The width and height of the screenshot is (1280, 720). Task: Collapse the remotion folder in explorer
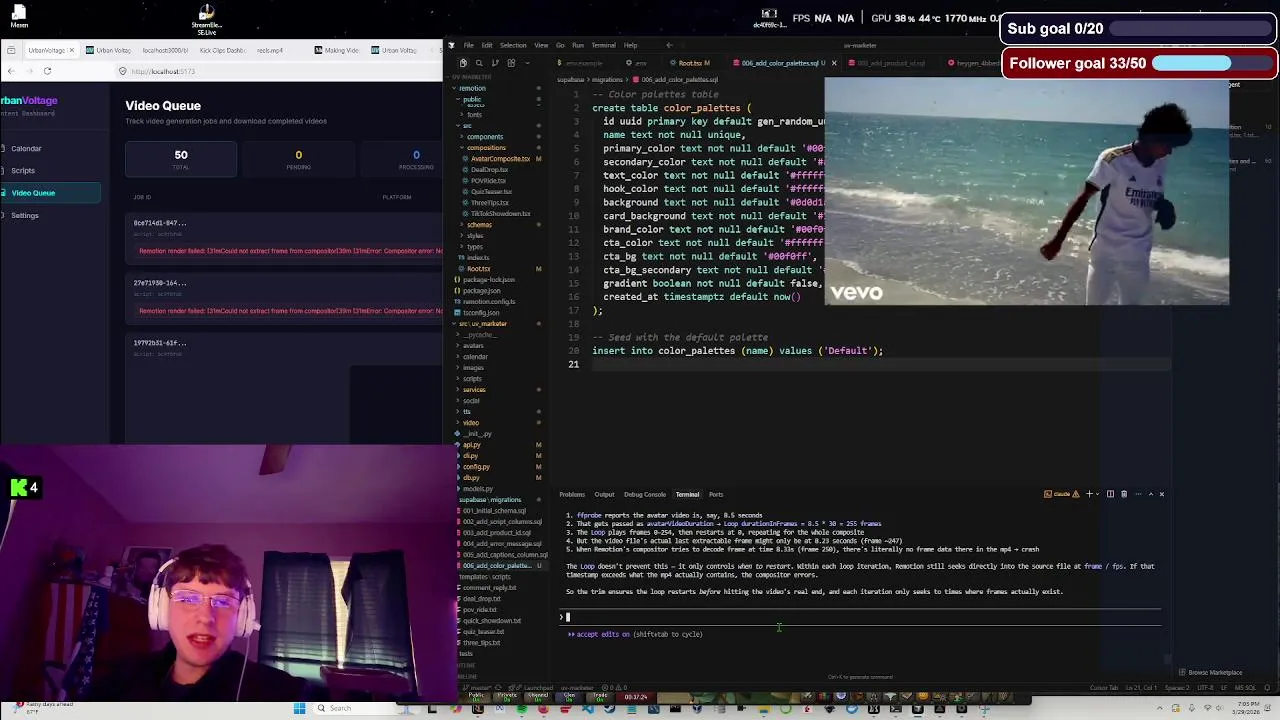tap(472, 88)
